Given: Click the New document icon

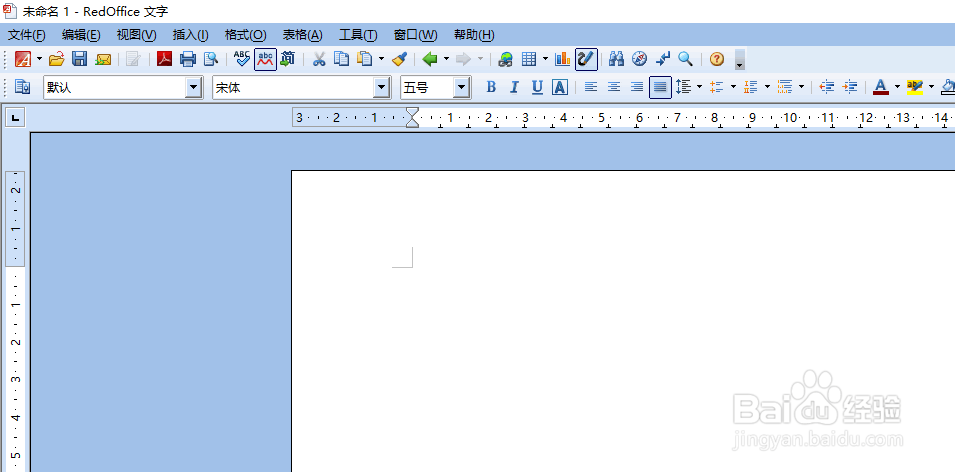Looking at the screenshot, I should point(23,59).
